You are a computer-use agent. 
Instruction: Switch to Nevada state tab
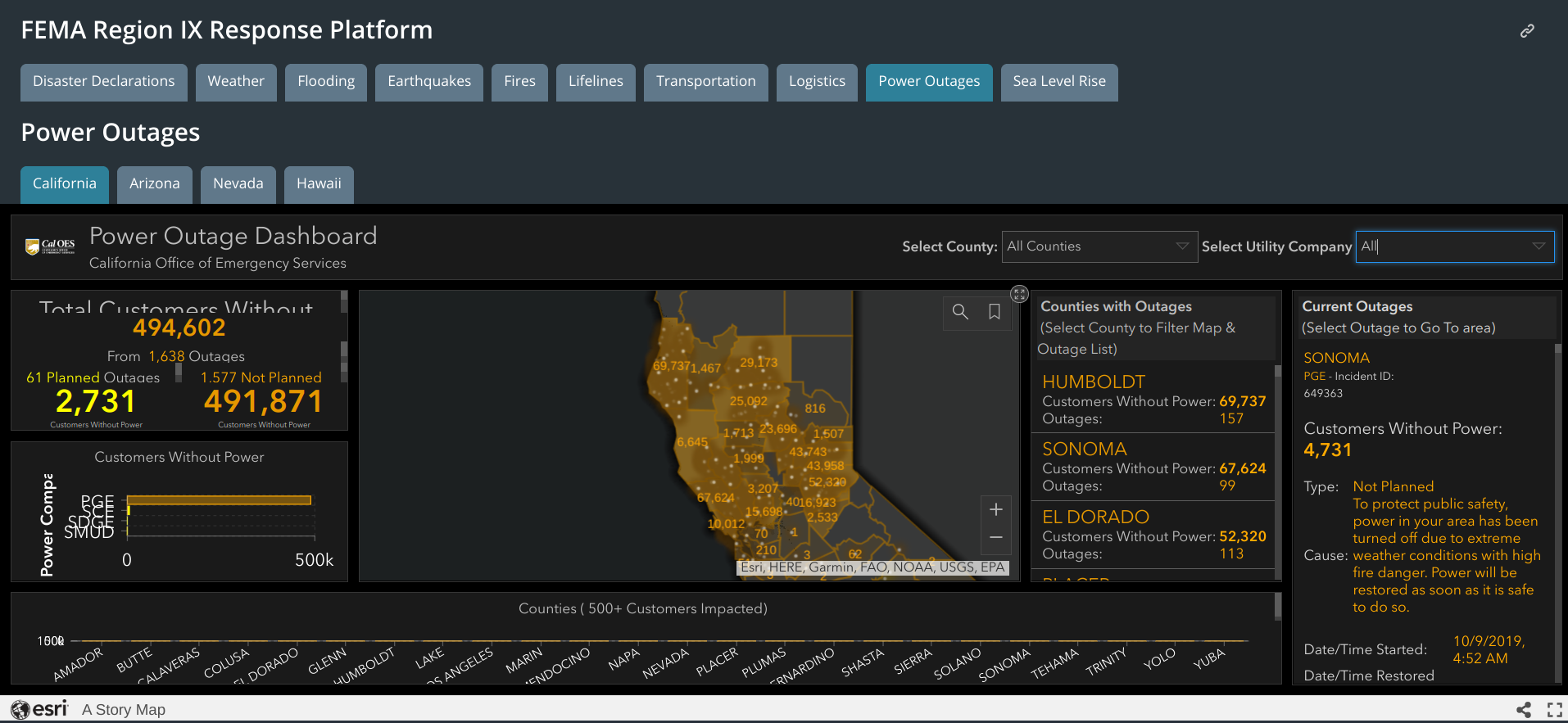pos(238,184)
